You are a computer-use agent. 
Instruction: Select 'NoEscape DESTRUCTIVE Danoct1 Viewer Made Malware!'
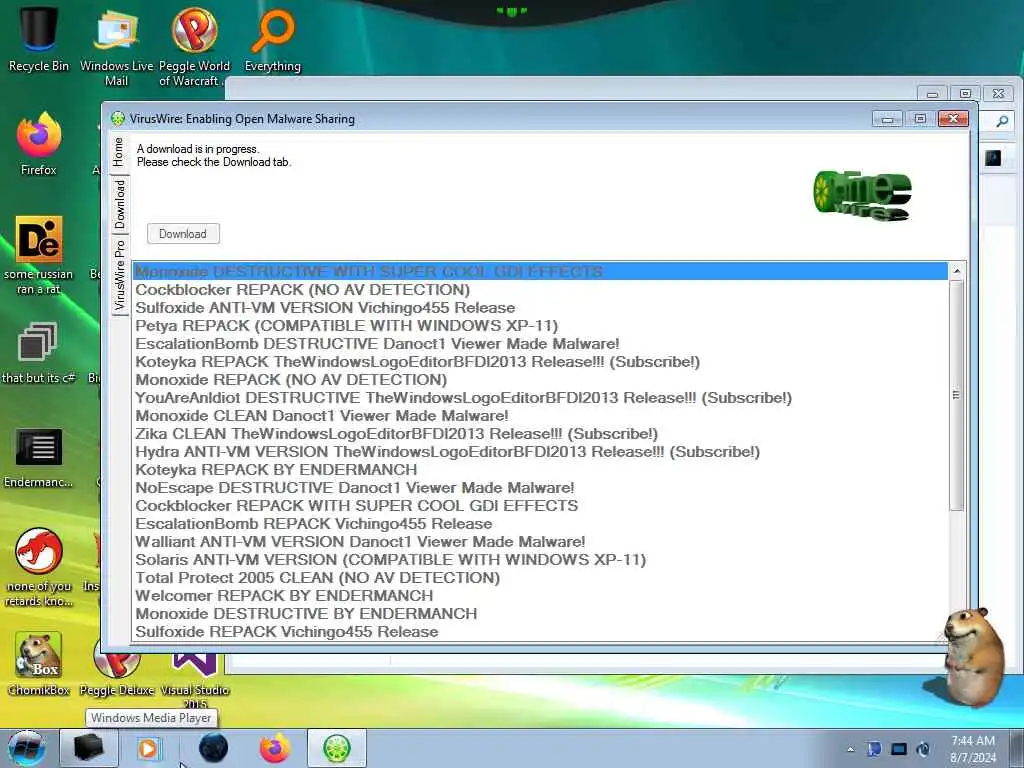point(539,488)
